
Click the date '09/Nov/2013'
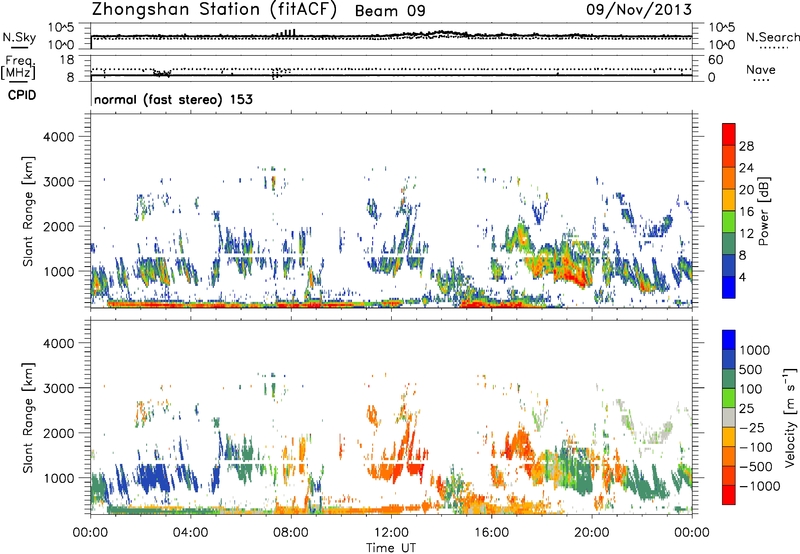click(639, 9)
